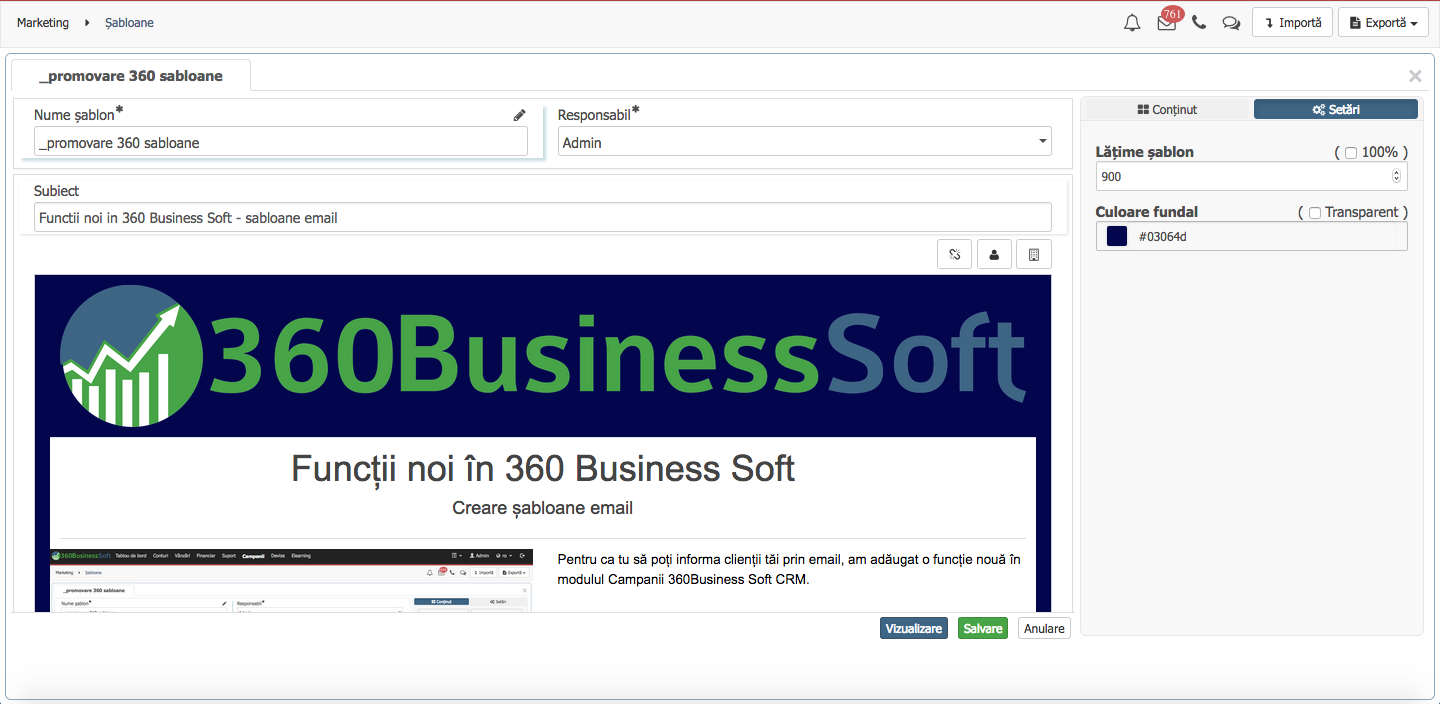Switch to the Conținut tab
The height and width of the screenshot is (704, 1440).
click(1167, 110)
